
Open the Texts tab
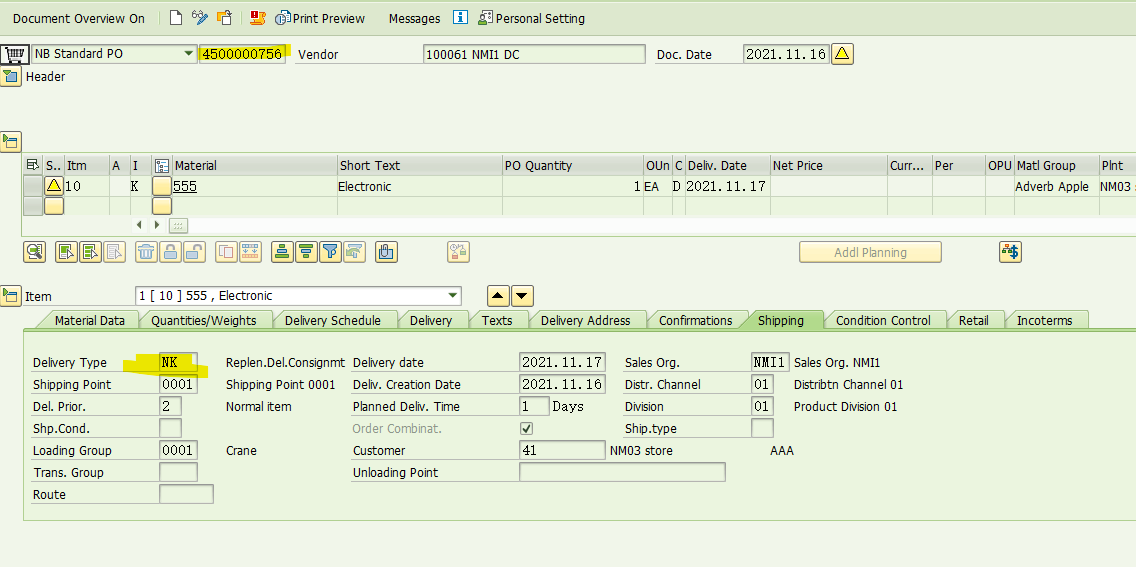pyautogui.click(x=497, y=320)
